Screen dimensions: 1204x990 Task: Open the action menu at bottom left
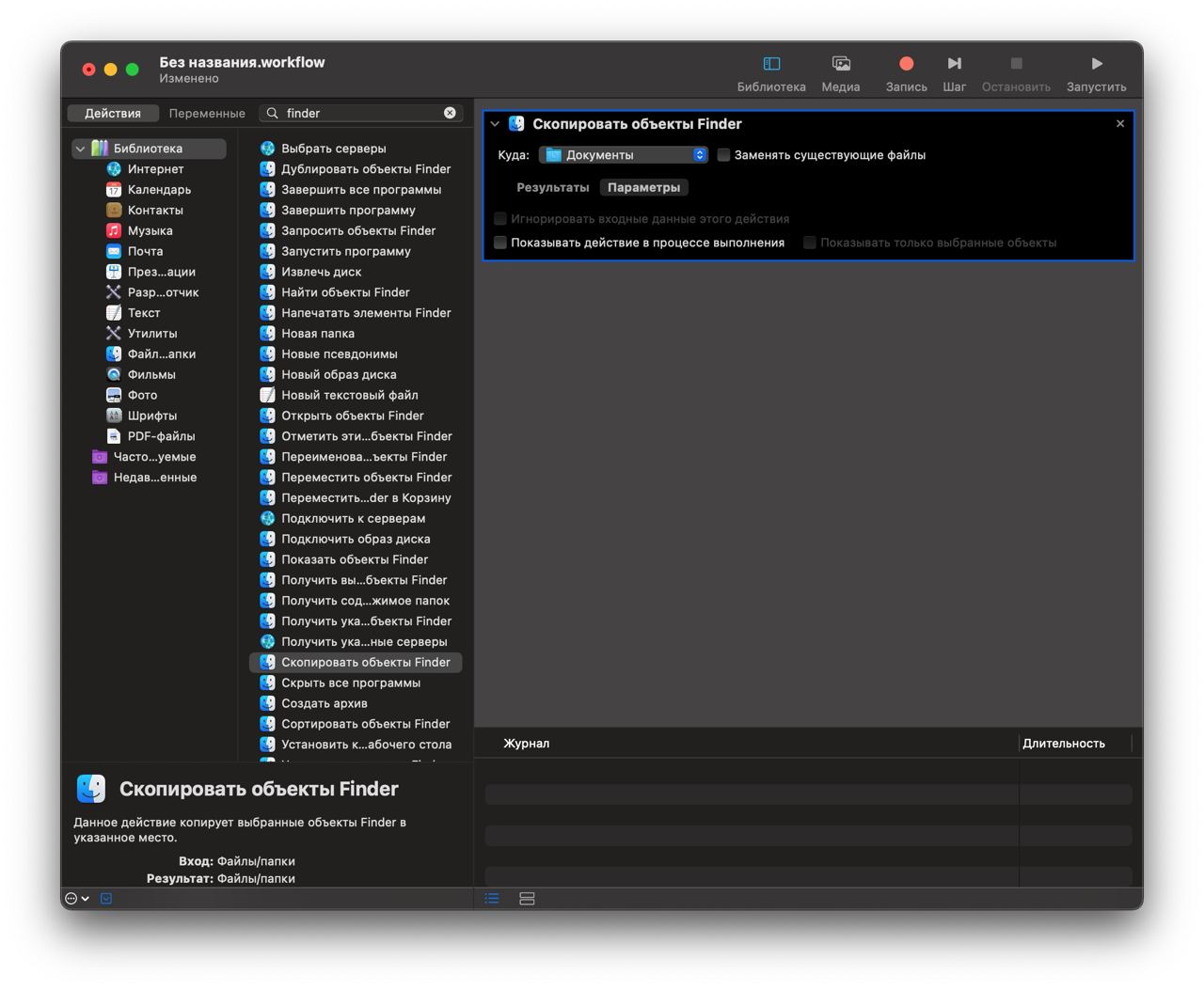coord(77,899)
